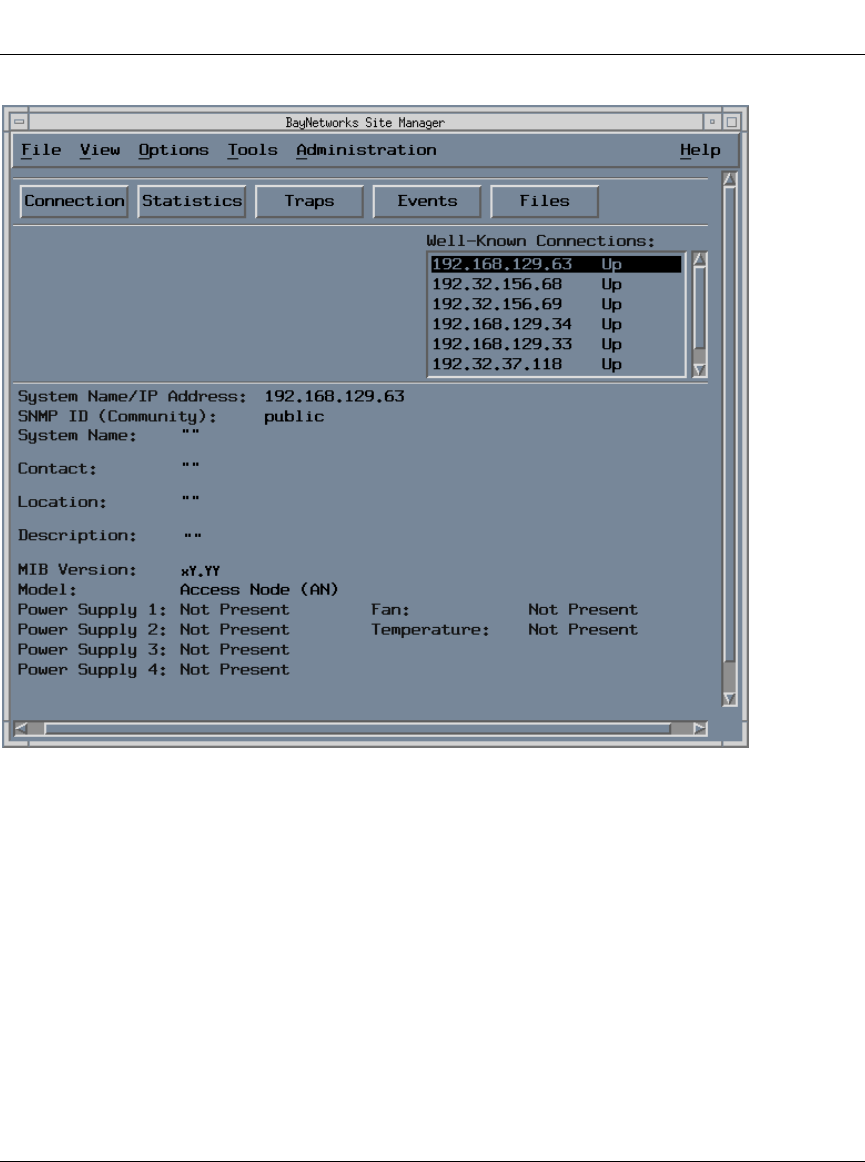Open the File menu
The image size is (865, 1162).
[41, 150]
